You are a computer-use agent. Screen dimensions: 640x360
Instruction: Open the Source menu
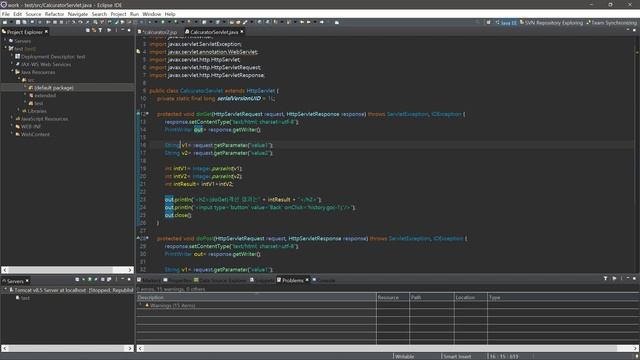pyautogui.click(x=33, y=14)
